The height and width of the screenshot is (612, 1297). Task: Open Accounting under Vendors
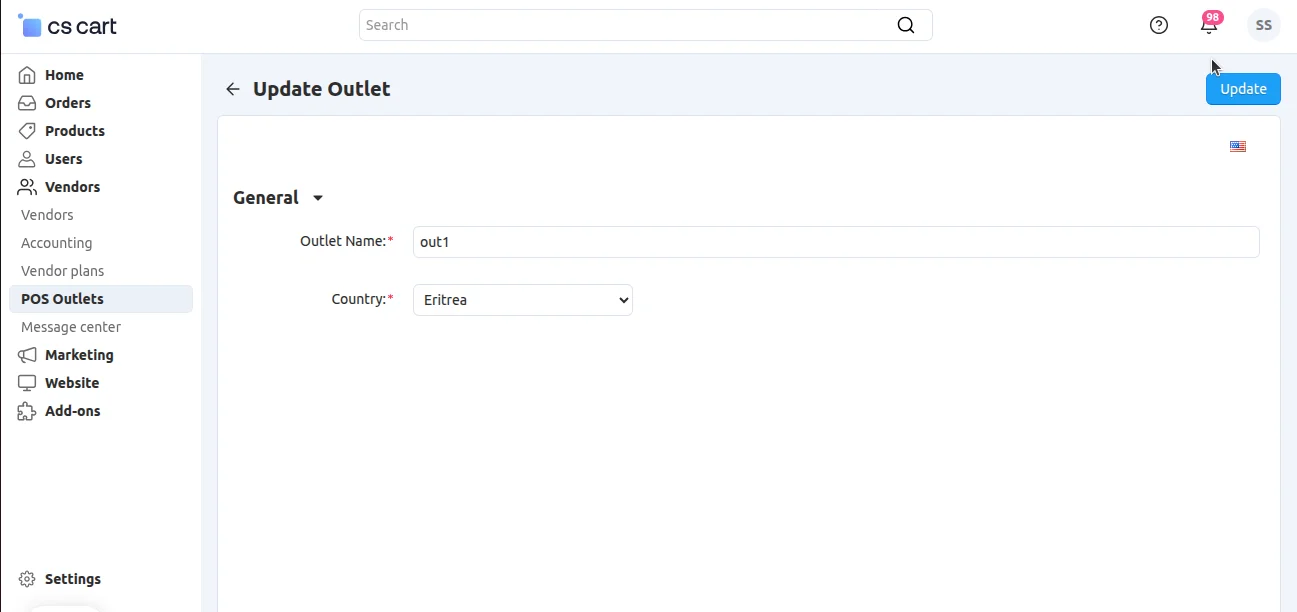56,243
